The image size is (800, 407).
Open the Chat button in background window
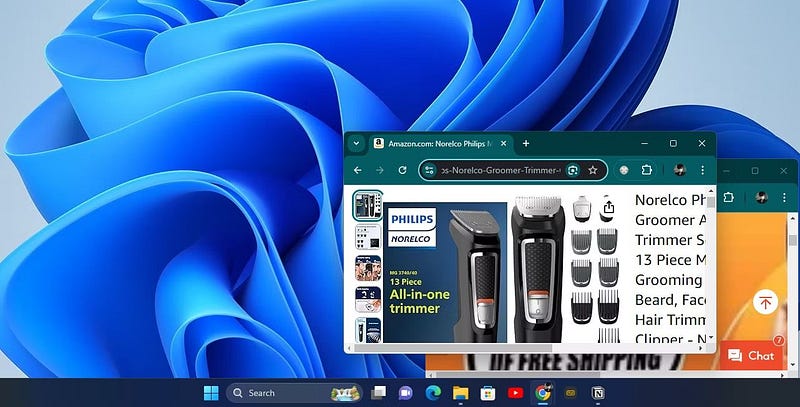[x=751, y=355]
